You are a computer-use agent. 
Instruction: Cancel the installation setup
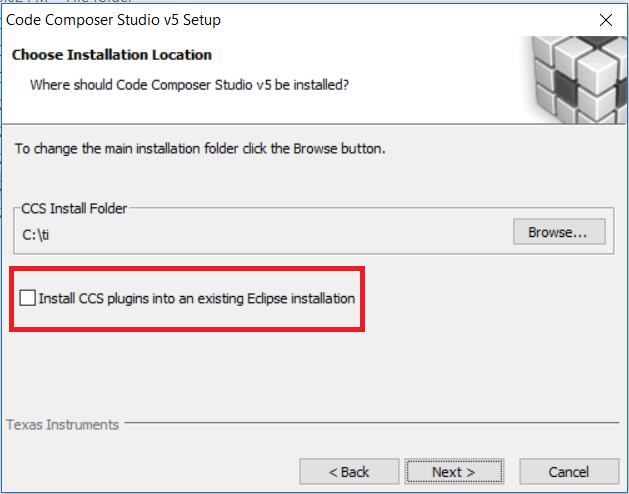pyautogui.click(x=568, y=471)
